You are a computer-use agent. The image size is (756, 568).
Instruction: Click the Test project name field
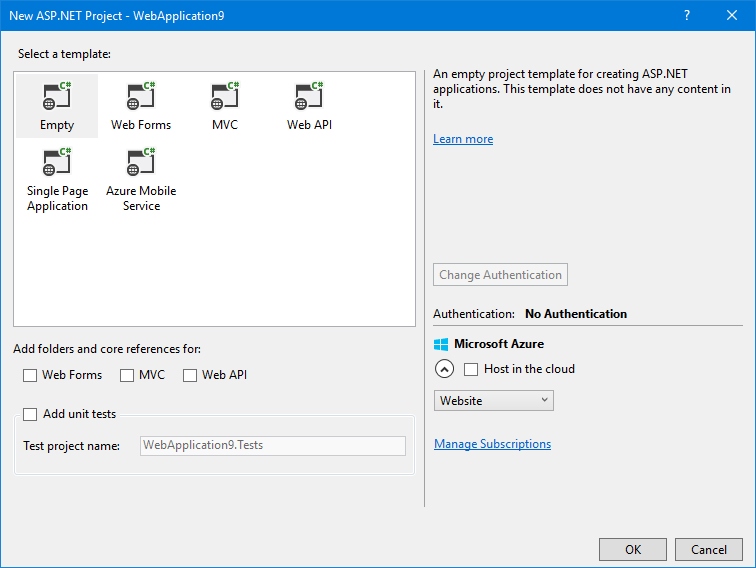point(273,446)
